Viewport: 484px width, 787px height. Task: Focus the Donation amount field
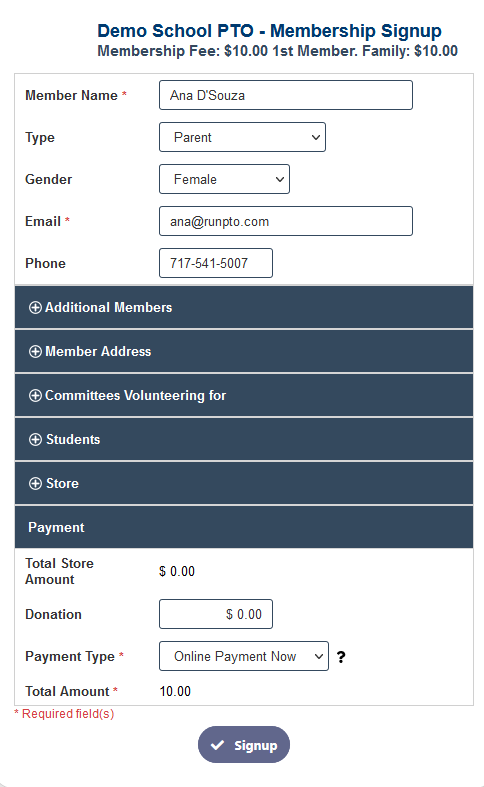pos(216,614)
